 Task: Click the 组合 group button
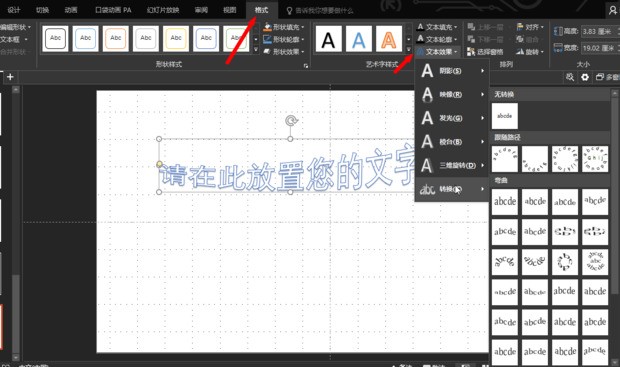[x=527, y=39]
